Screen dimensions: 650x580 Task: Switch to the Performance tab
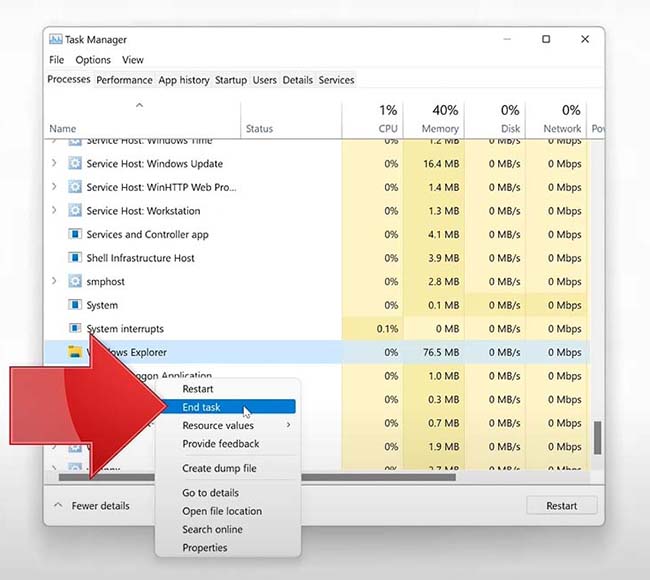click(124, 80)
